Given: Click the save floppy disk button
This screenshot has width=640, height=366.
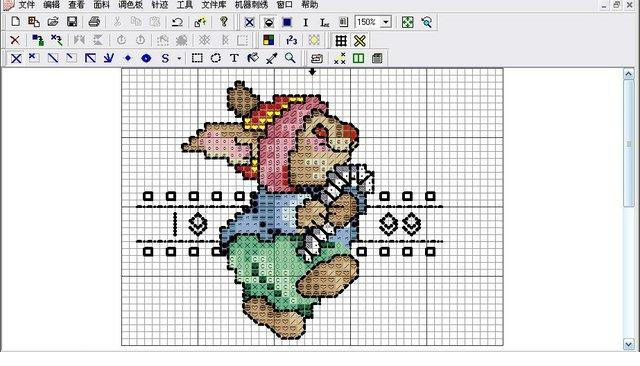Looking at the screenshot, I should click(72, 22).
